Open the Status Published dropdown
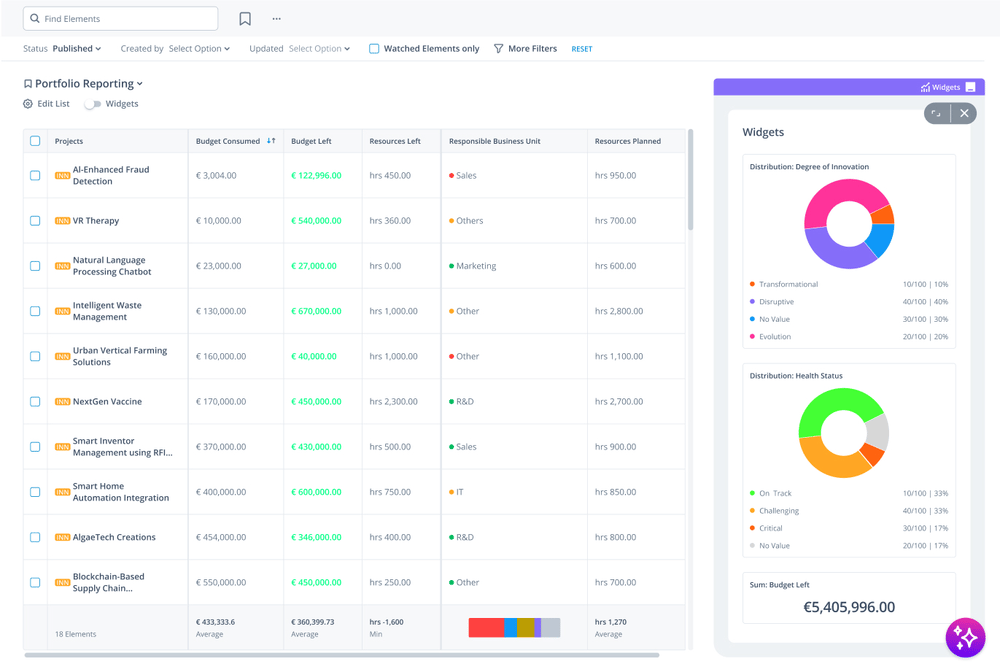 (77, 48)
